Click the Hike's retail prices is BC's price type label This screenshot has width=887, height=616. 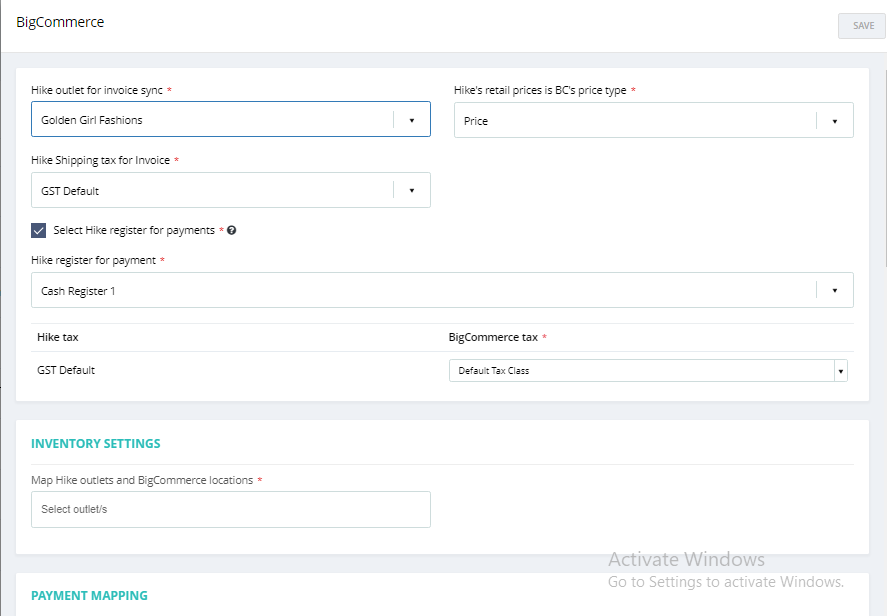click(x=540, y=91)
